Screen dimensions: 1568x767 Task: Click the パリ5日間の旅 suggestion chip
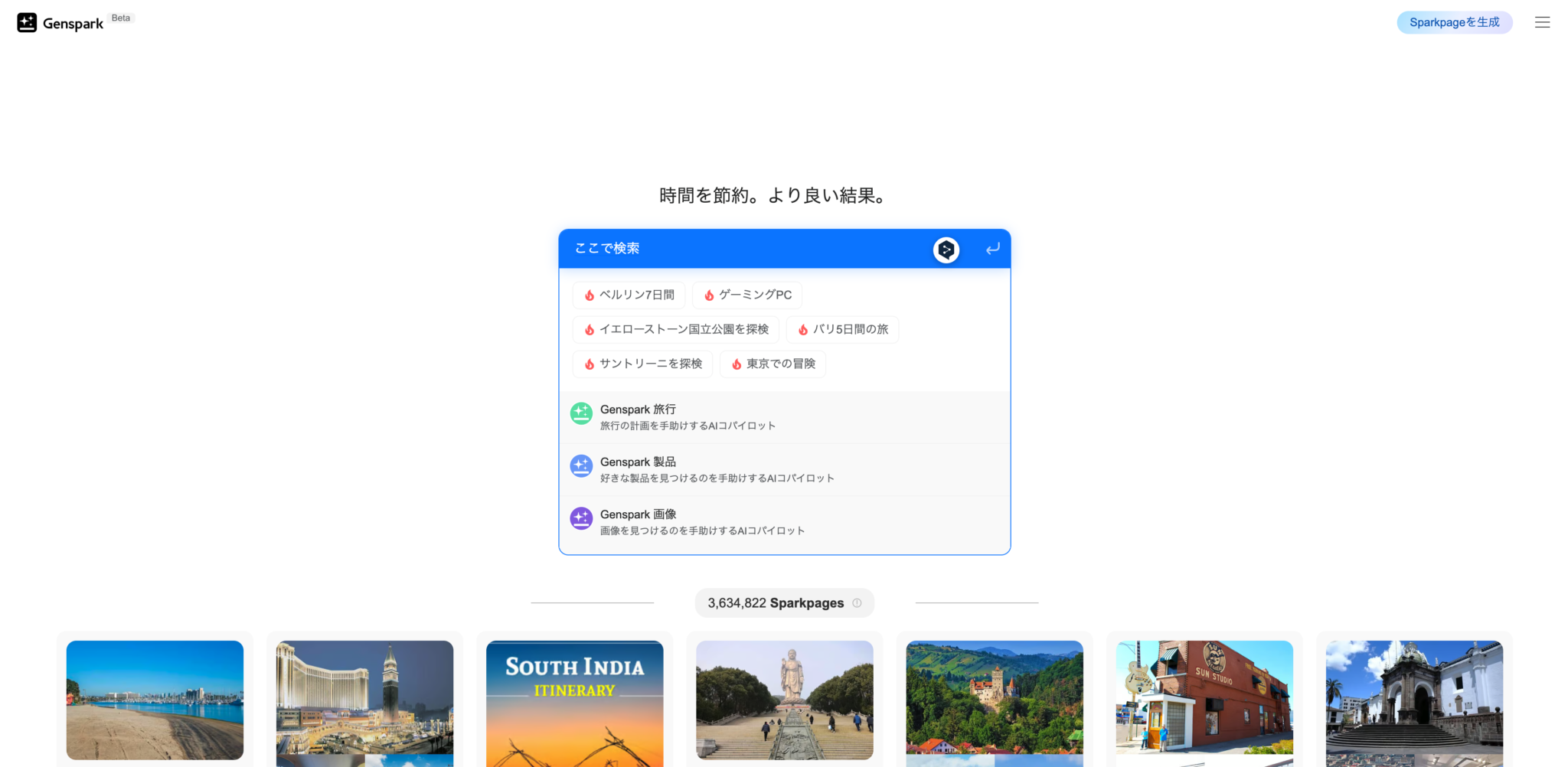tap(842, 329)
